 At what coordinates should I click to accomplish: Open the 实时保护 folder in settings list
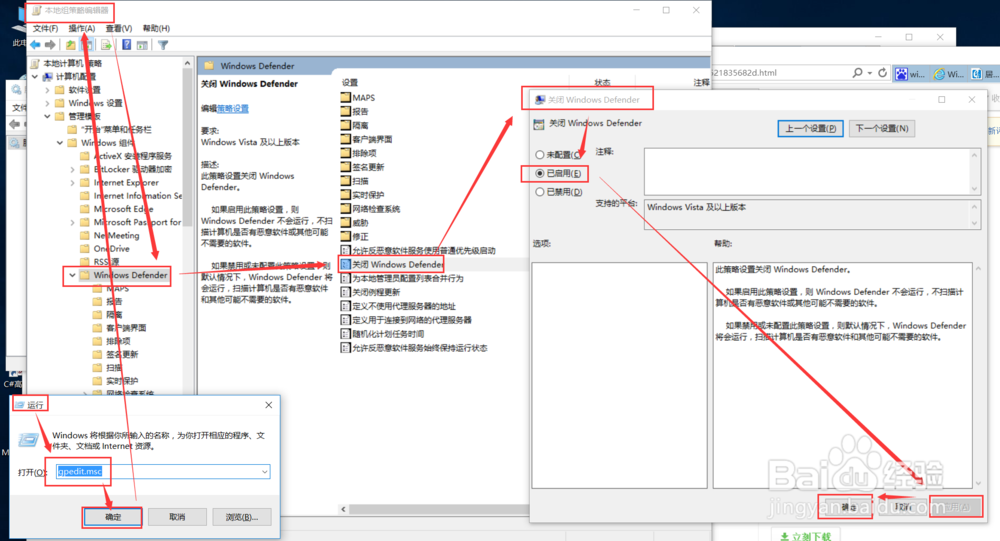[363, 195]
